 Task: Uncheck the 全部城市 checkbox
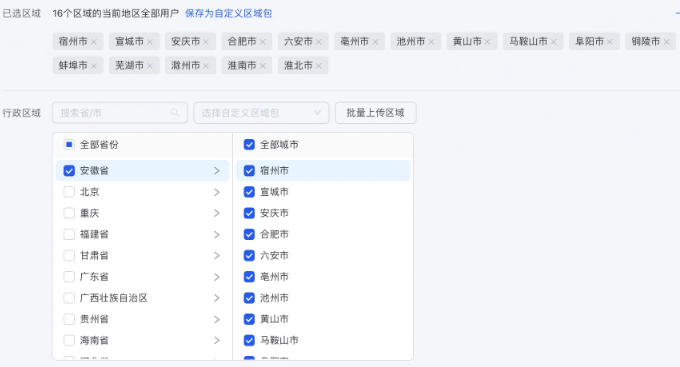249,144
